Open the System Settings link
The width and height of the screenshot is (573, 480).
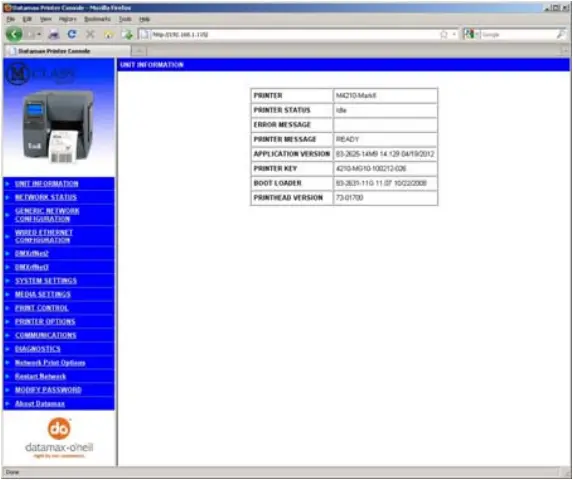point(46,281)
